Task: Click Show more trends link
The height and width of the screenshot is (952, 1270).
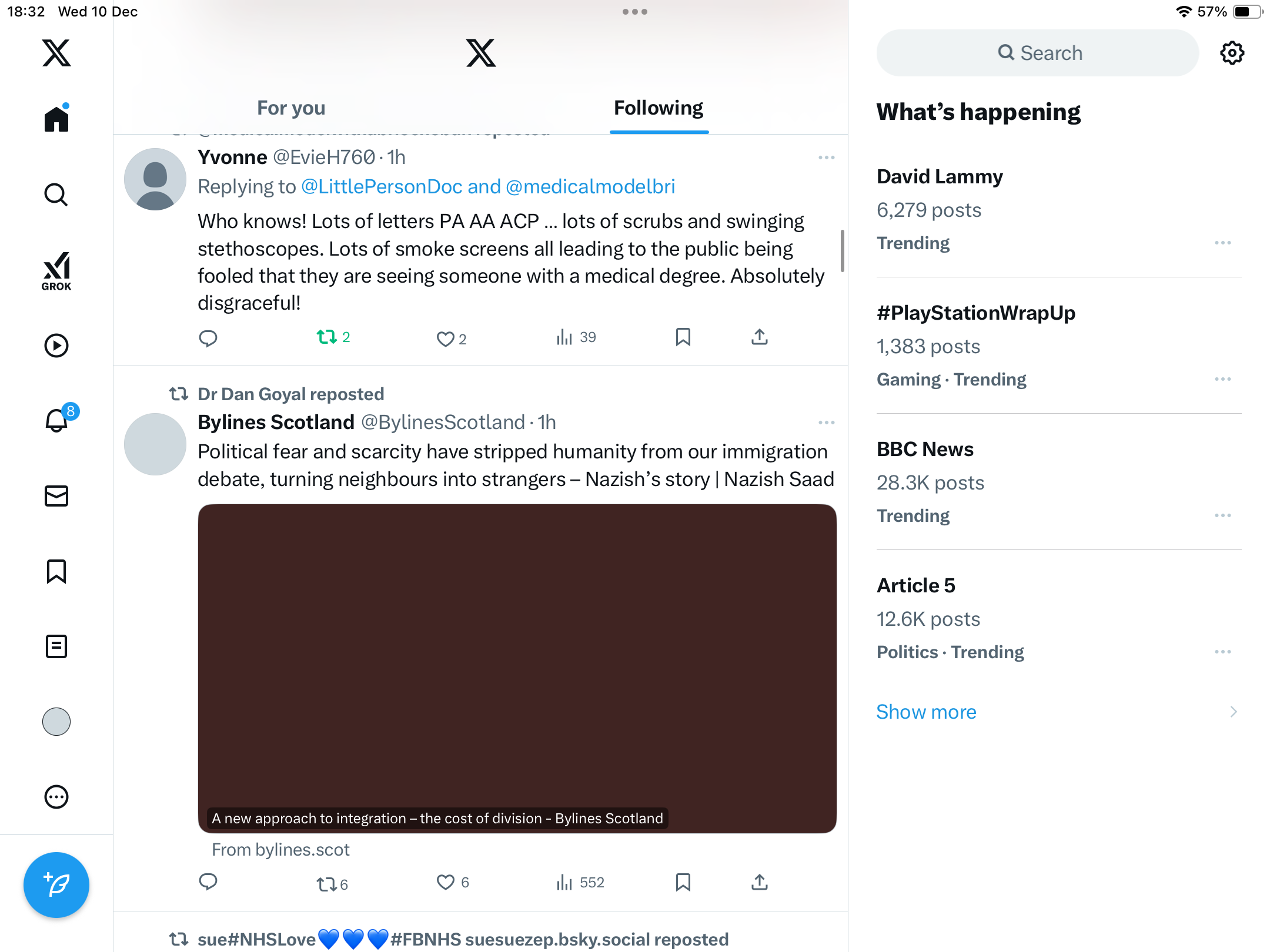Action: point(926,712)
